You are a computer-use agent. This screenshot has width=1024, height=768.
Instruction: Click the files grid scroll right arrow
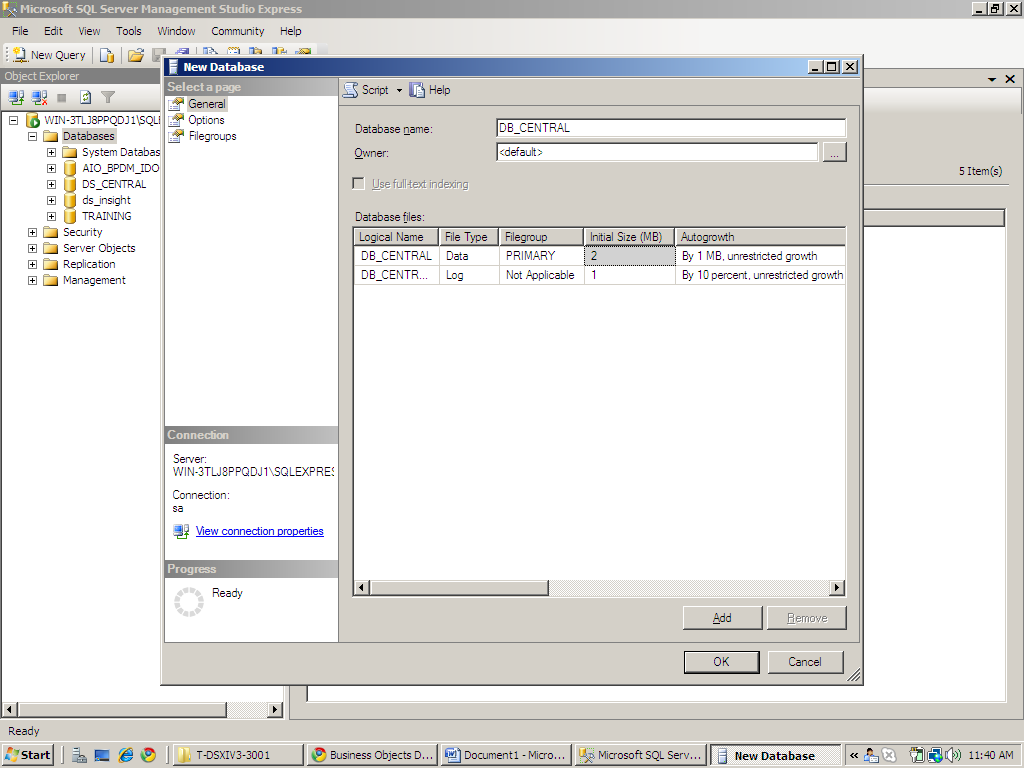[x=837, y=588]
